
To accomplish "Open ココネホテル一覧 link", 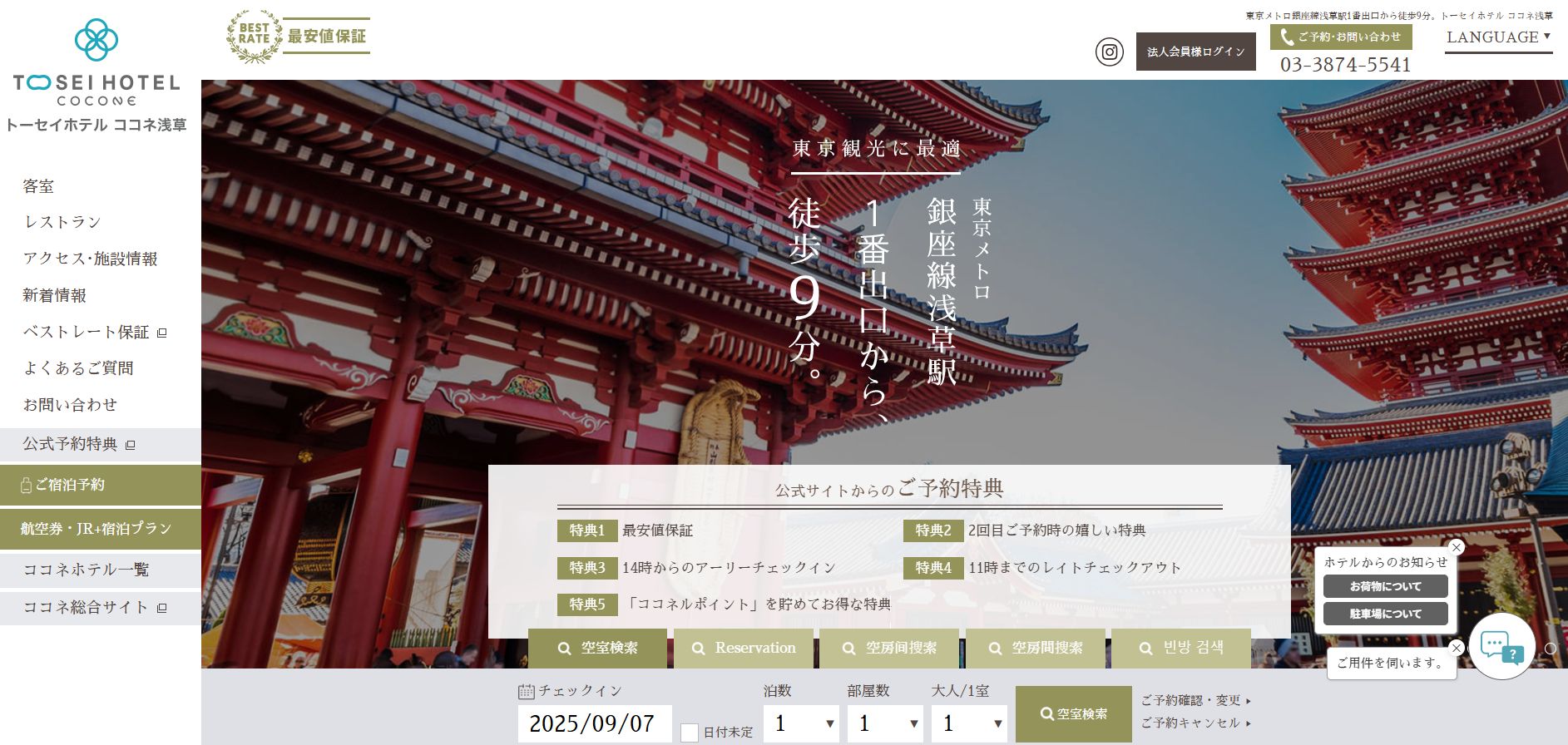I will pos(101,570).
